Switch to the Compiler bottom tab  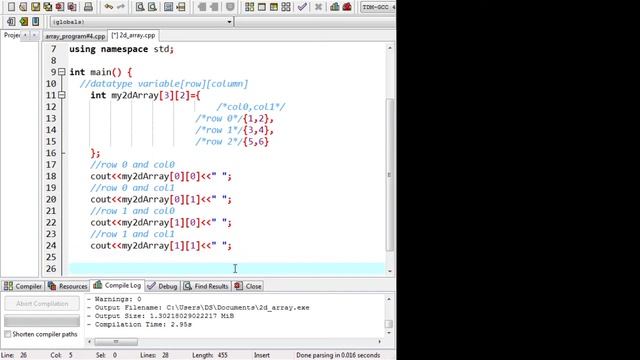(23, 286)
